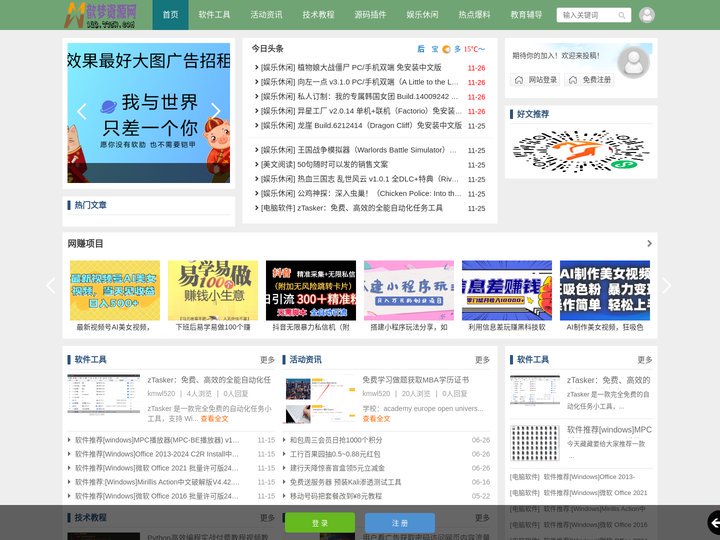Screen dimensions: 720x540
Task: Open the 教育辅导 nav menu
Action: pos(526,15)
